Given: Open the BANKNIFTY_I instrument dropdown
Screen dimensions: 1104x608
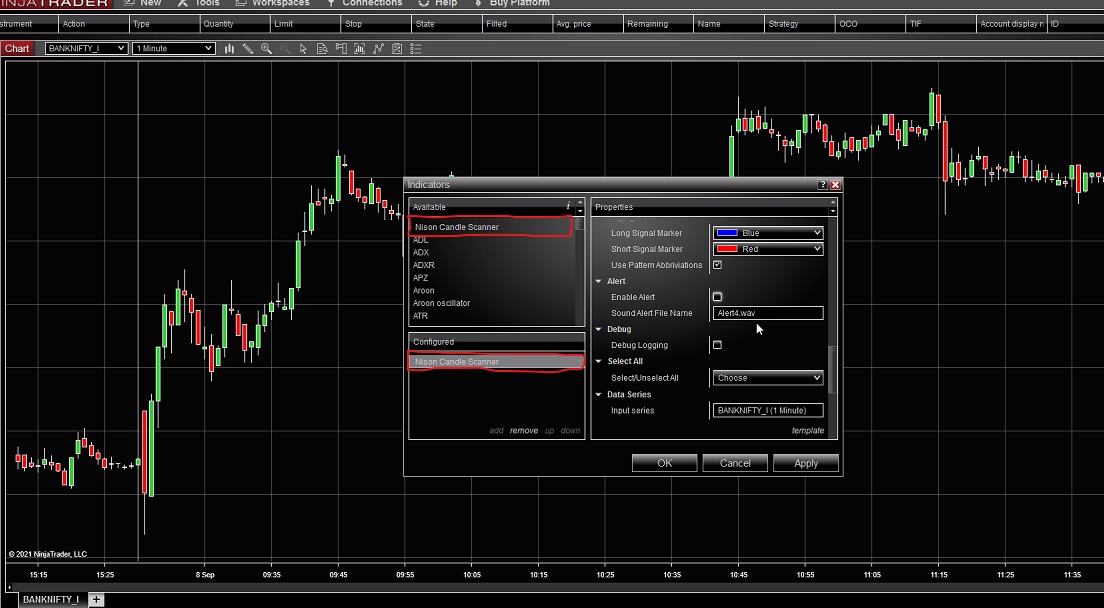Looking at the screenshot, I should (86, 49).
